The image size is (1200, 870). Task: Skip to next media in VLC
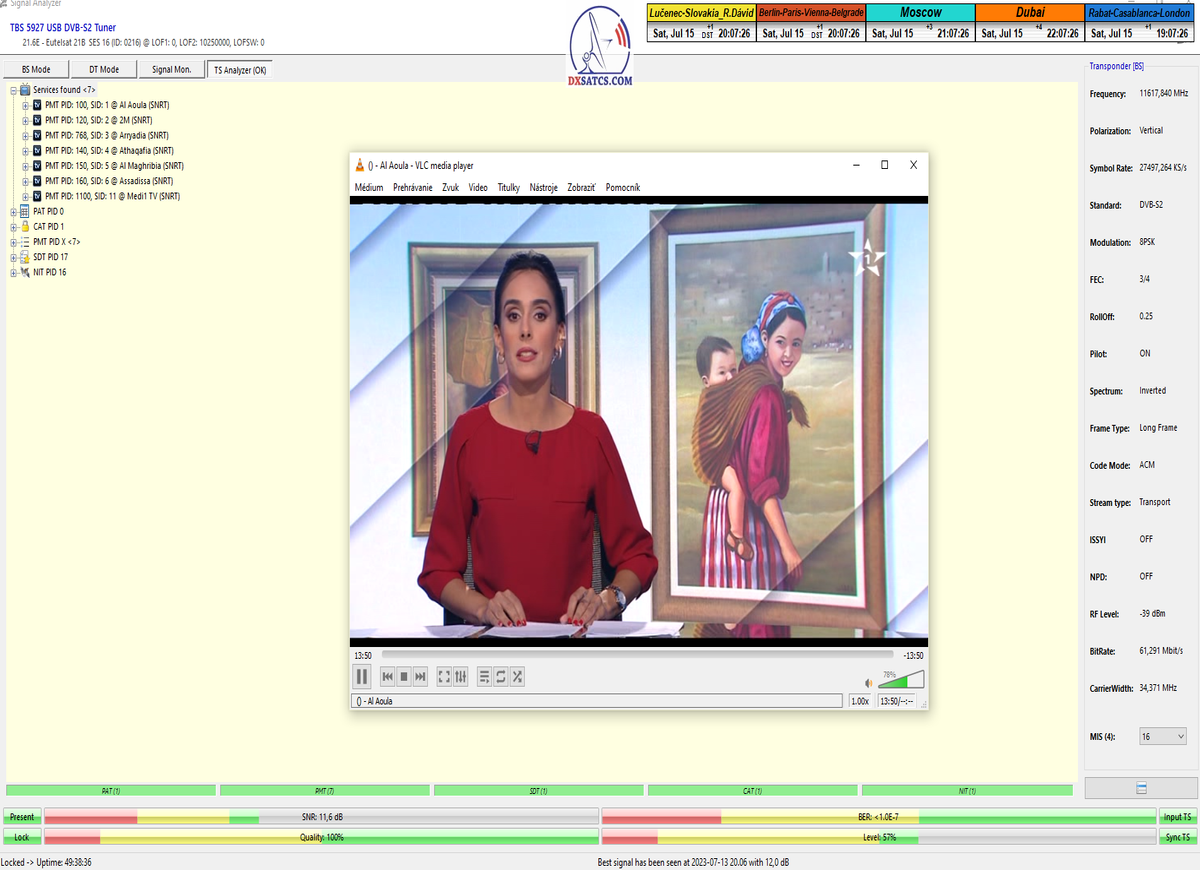pyautogui.click(x=421, y=677)
